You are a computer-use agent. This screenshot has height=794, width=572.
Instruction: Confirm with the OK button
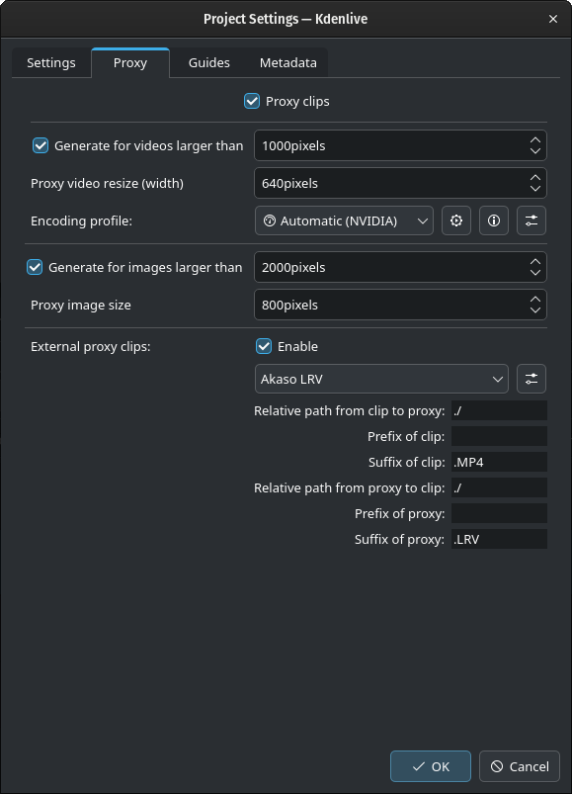coord(430,766)
